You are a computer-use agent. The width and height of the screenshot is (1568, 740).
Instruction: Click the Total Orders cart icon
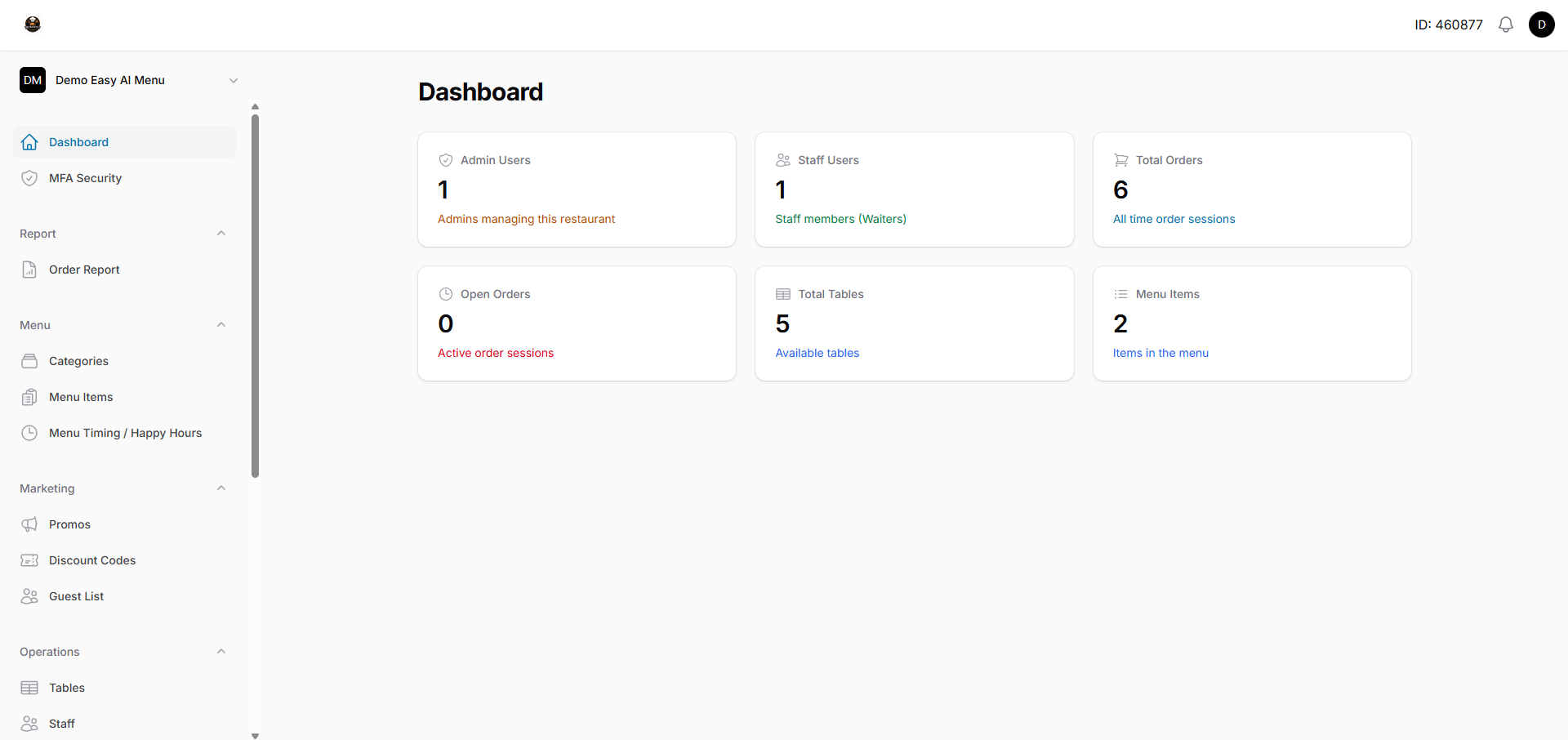[1121, 160]
